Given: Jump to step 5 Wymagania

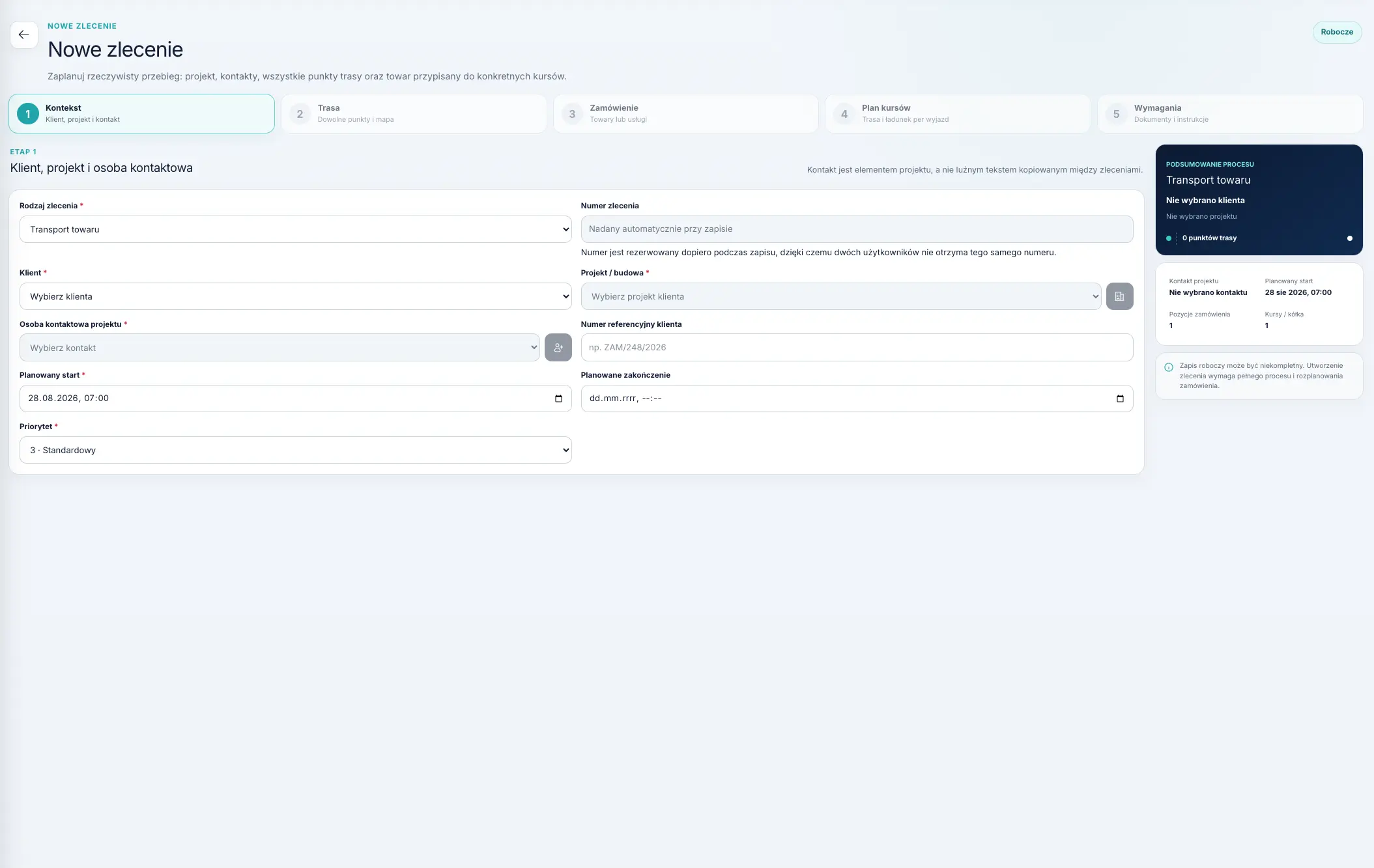Looking at the screenshot, I should (x=1230, y=114).
